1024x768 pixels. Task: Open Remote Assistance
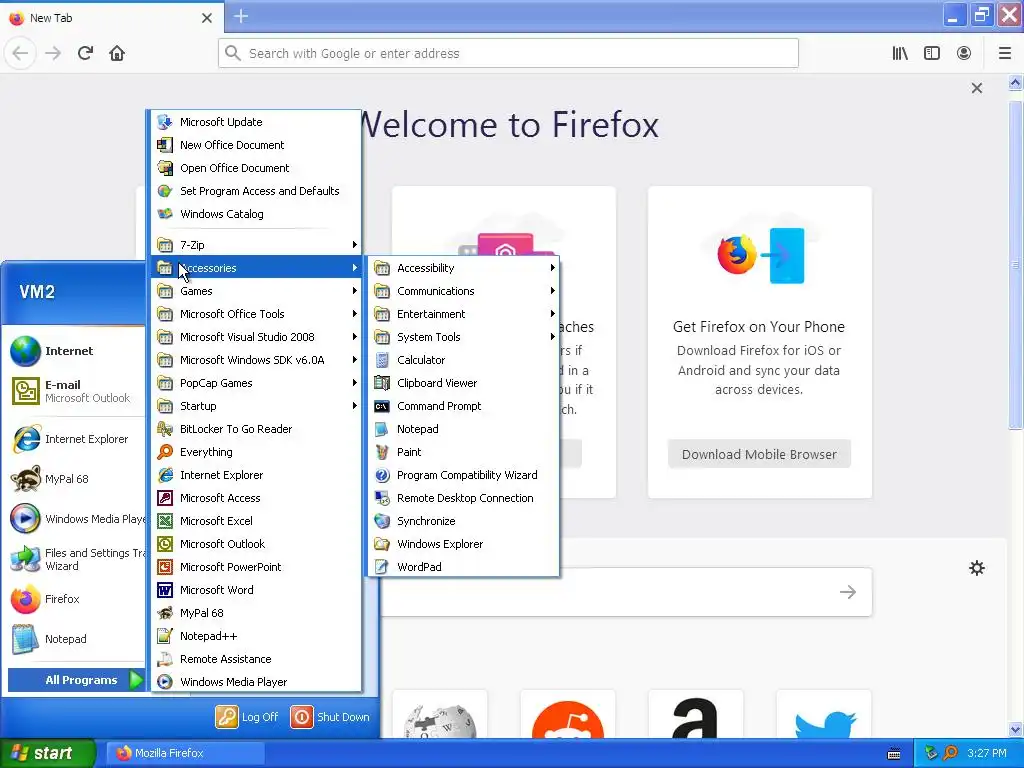tap(257, 659)
